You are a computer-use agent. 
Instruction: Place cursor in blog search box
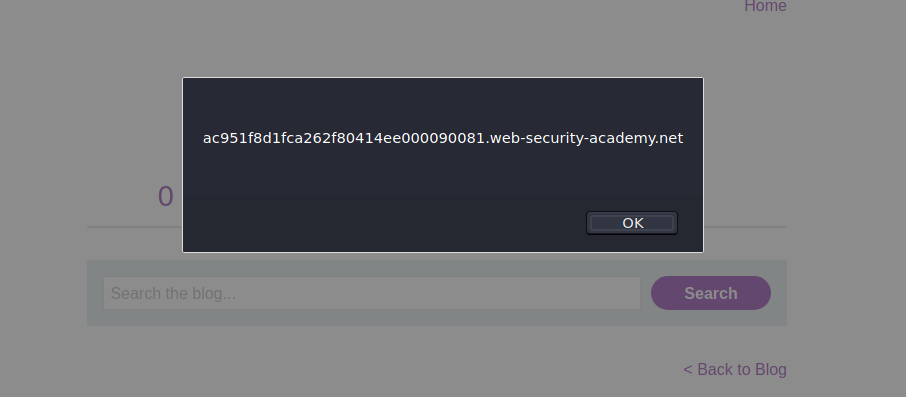[372, 293]
